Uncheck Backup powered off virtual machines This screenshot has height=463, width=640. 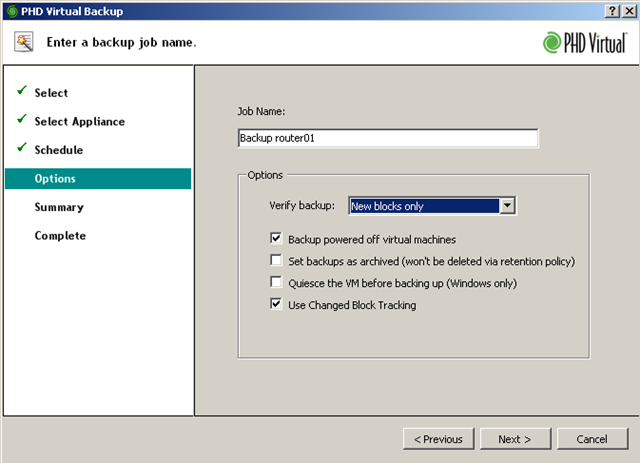276,240
